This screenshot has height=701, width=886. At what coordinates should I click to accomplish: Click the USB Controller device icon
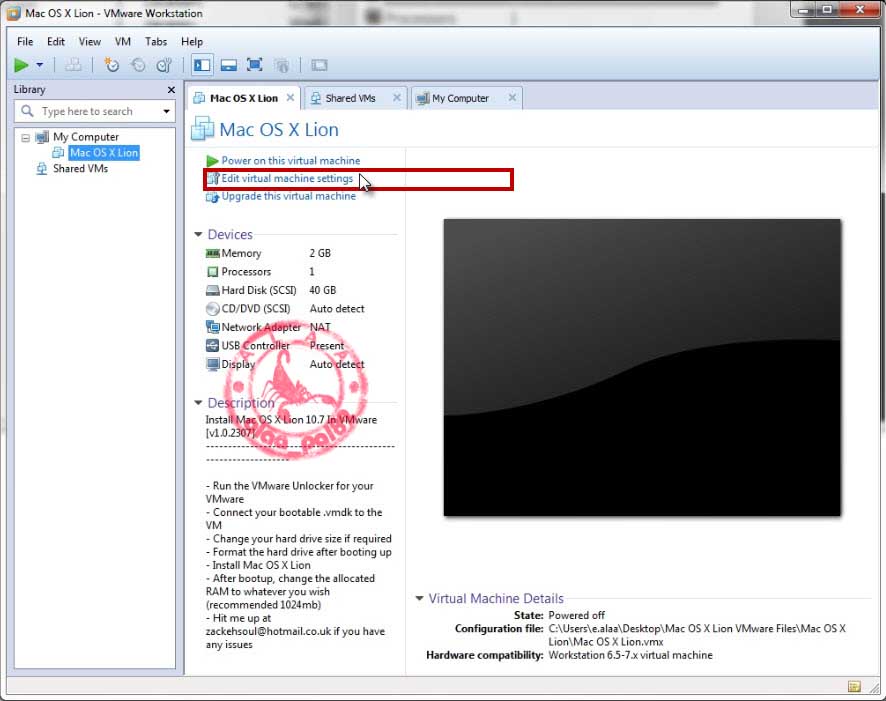(x=212, y=346)
